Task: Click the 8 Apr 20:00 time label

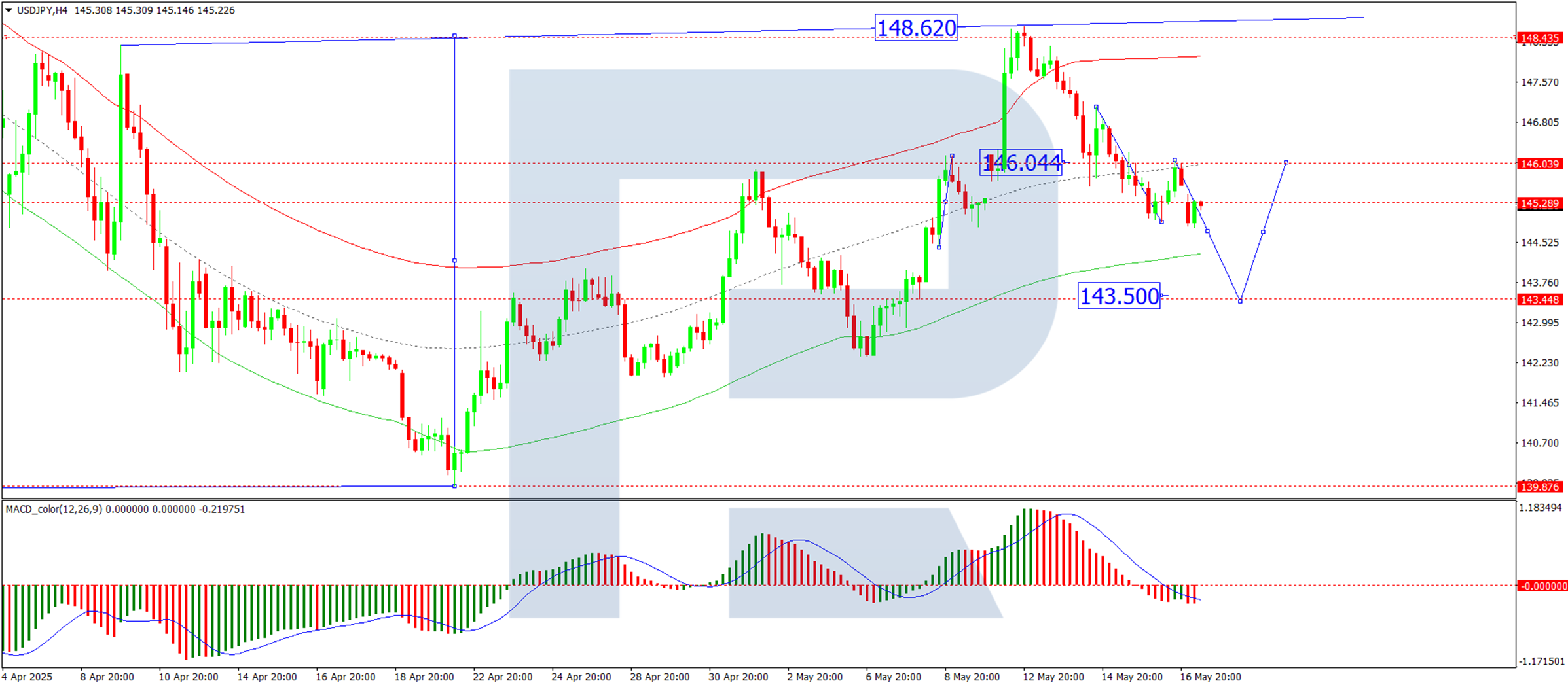Action: tap(107, 677)
